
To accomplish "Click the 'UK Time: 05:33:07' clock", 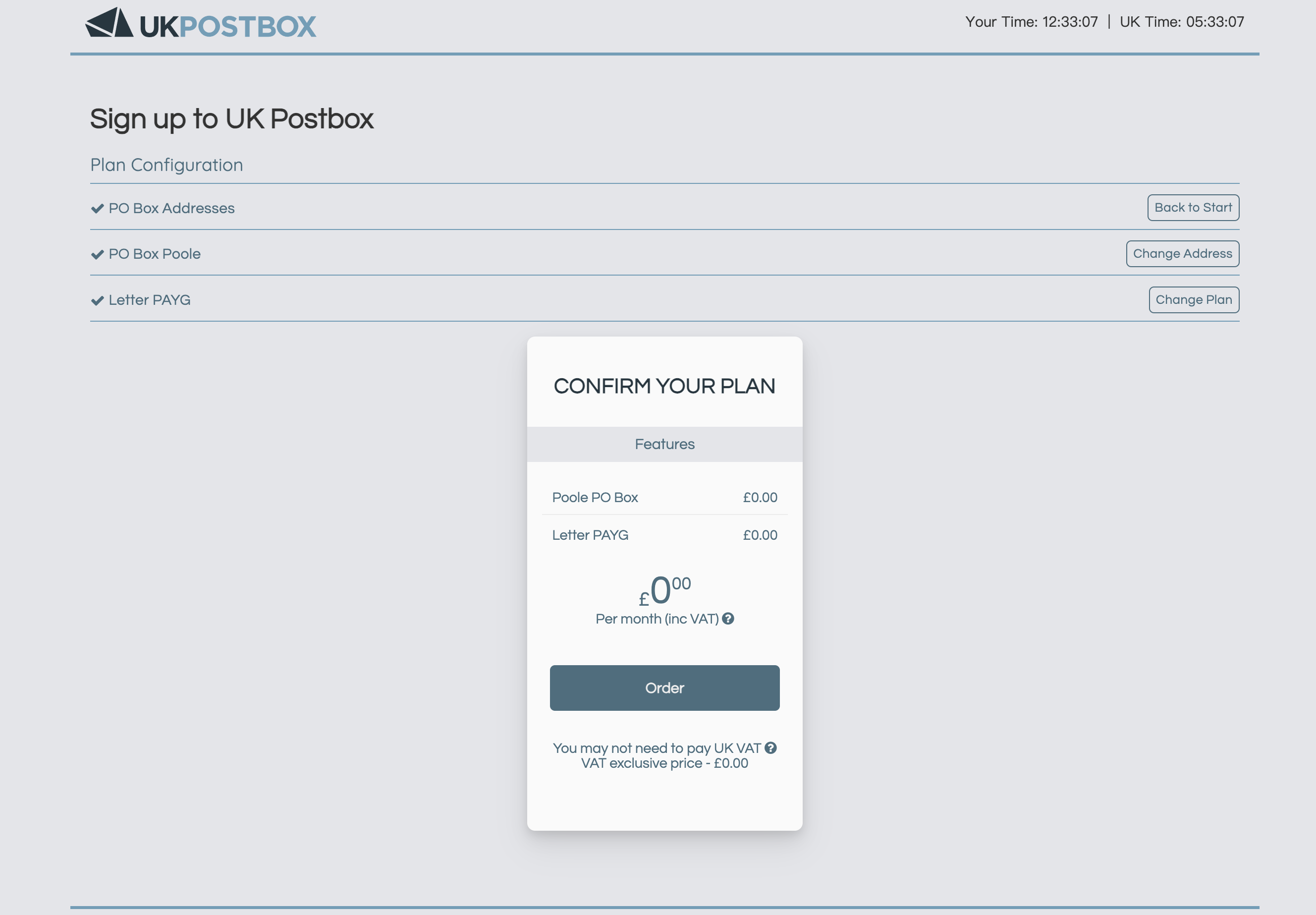I will 1182,22.
